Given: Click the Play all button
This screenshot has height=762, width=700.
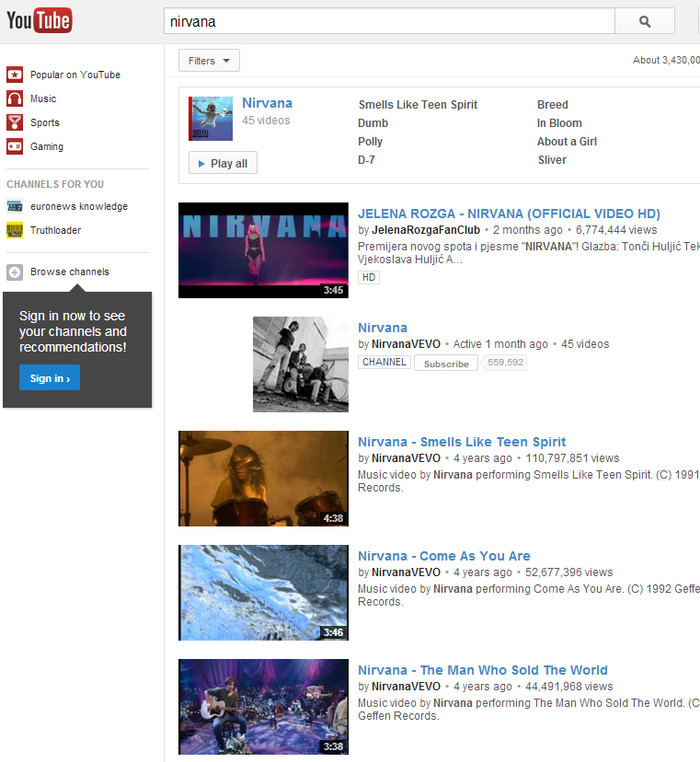Looking at the screenshot, I should [x=223, y=163].
